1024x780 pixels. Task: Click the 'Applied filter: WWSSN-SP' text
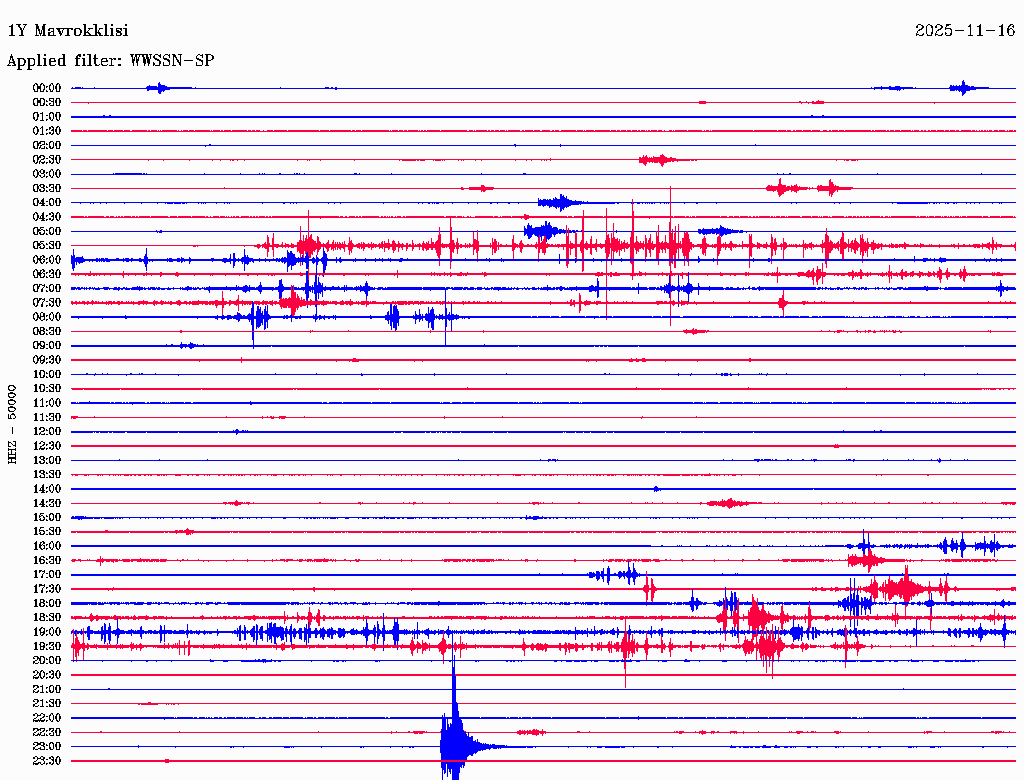[110, 61]
